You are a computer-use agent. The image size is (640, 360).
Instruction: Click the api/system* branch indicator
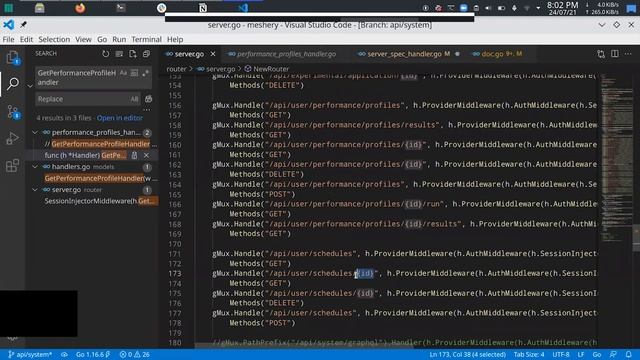[x=30, y=354]
